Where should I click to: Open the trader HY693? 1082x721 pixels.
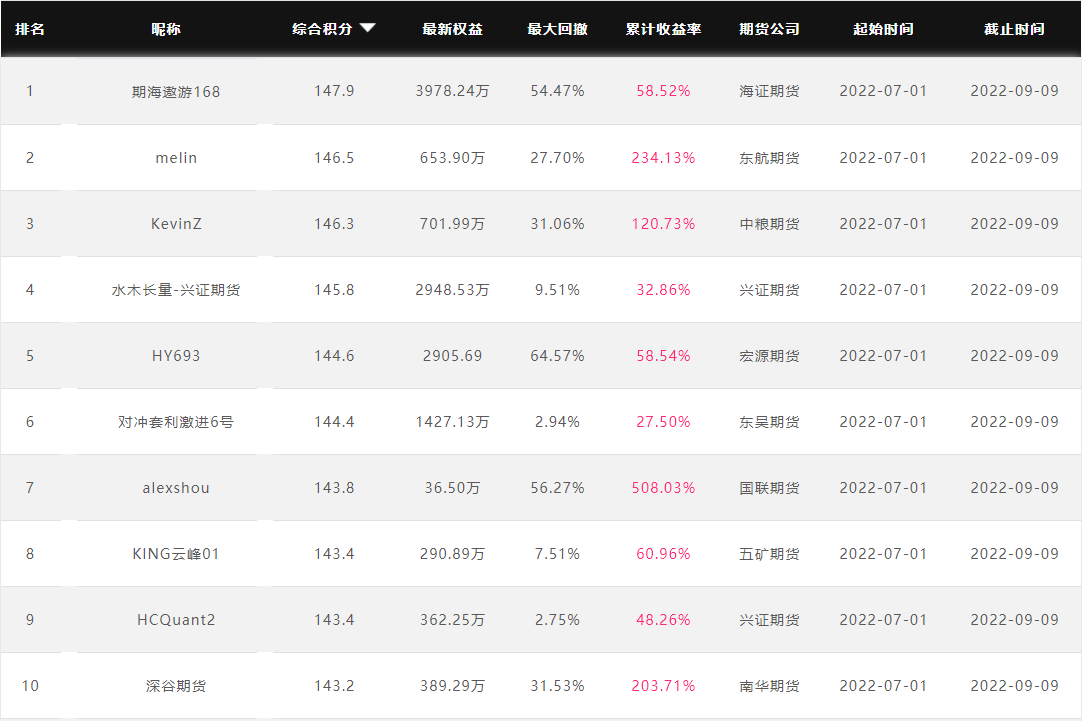click(x=176, y=356)
